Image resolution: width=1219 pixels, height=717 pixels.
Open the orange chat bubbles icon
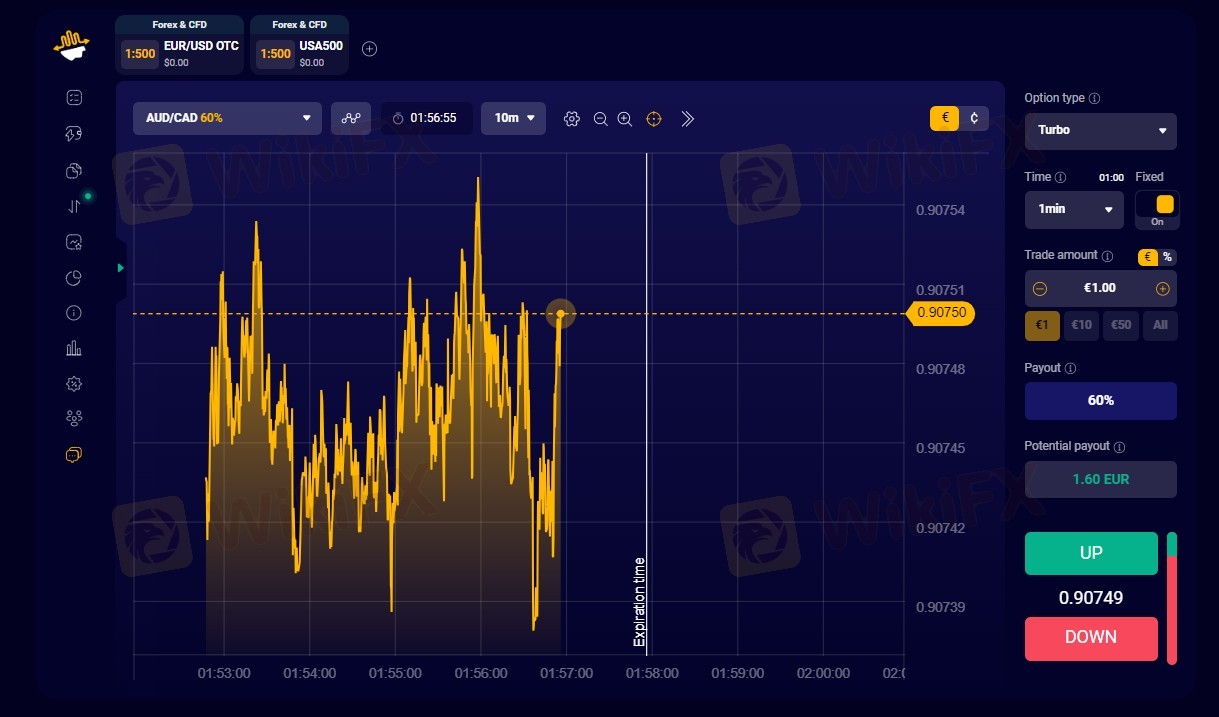(x=74, y=455)
